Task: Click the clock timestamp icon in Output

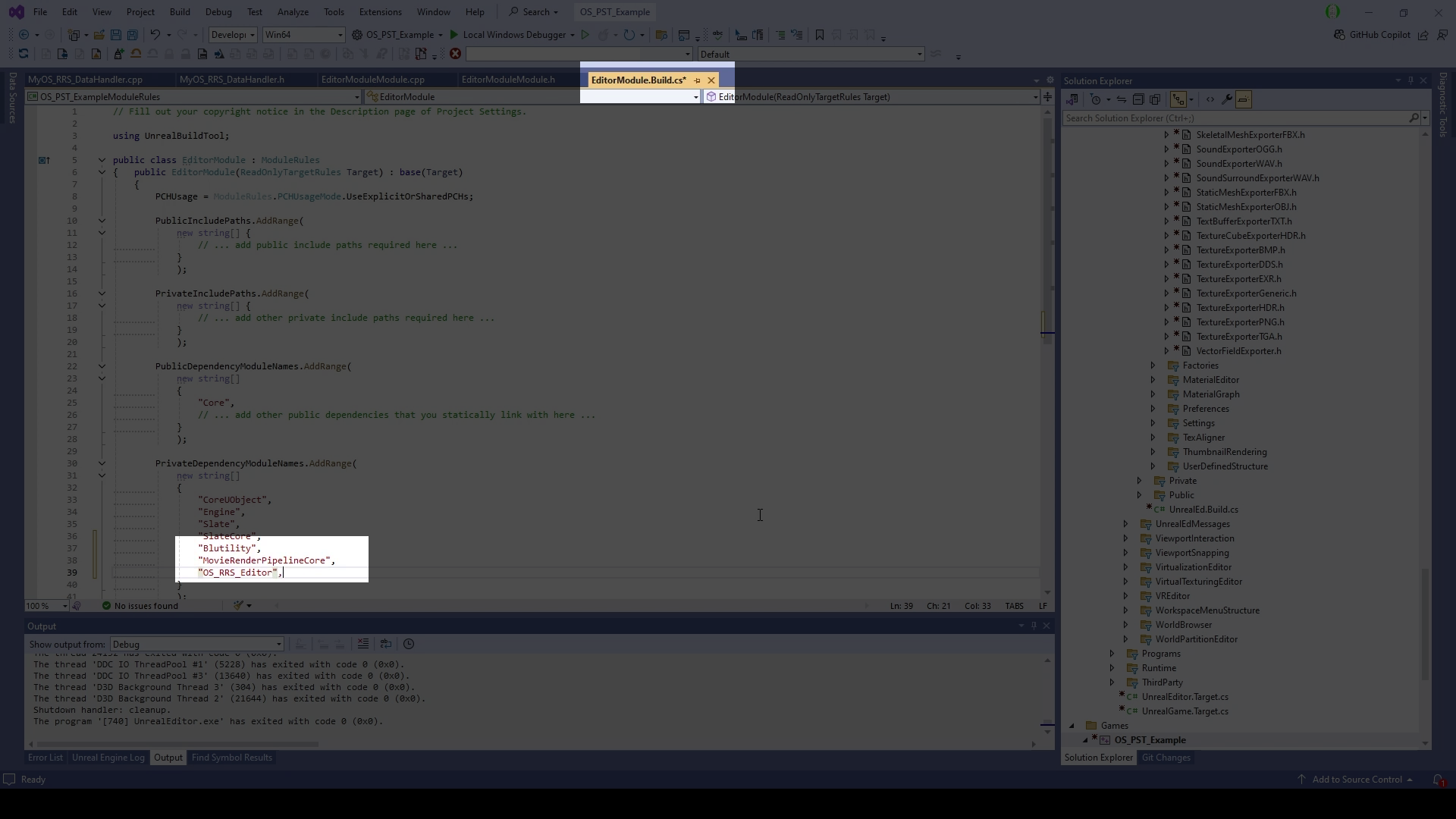Action: [x=409, y=644]
